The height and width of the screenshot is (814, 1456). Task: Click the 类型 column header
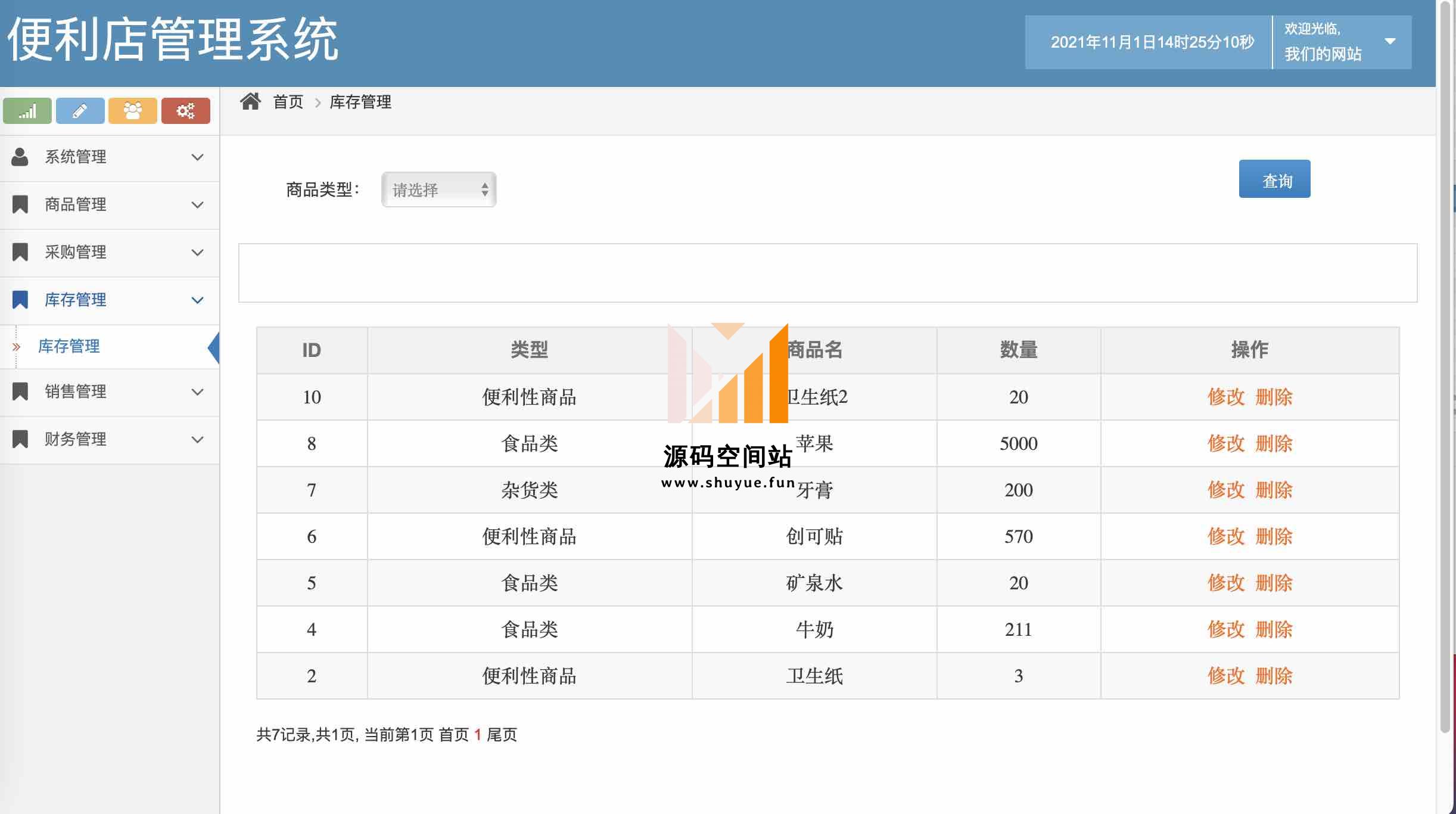coord(530,350)
